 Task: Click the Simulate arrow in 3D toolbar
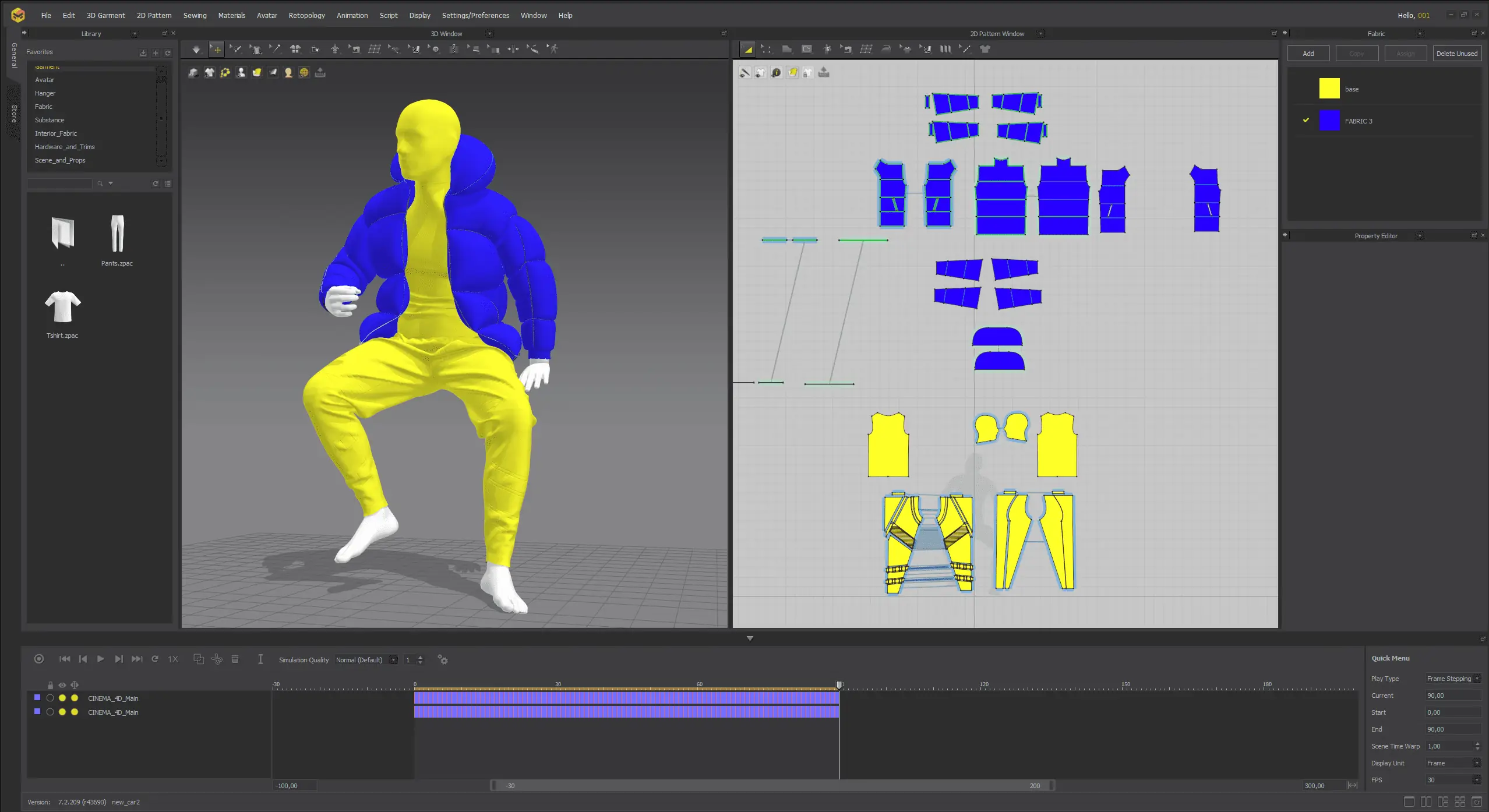tap(196, 50)
